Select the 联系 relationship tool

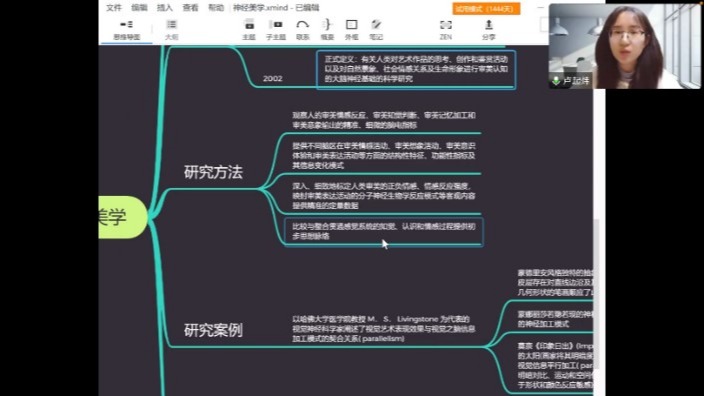303,30
